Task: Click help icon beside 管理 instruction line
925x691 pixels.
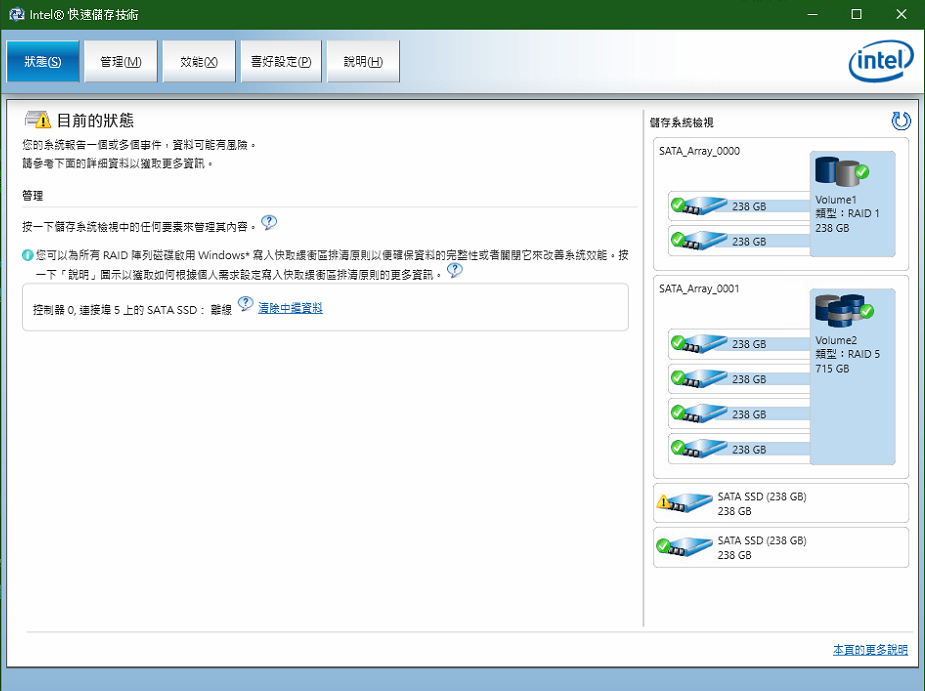Action: coord(269,222)
